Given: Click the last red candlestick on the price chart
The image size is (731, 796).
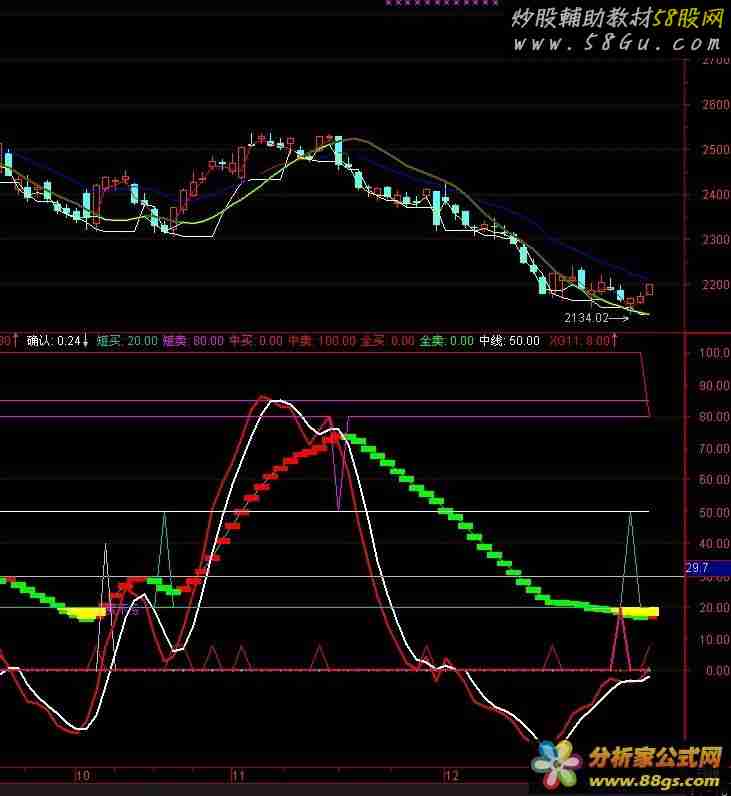Looking at the screenshot, I should point(649,289).
